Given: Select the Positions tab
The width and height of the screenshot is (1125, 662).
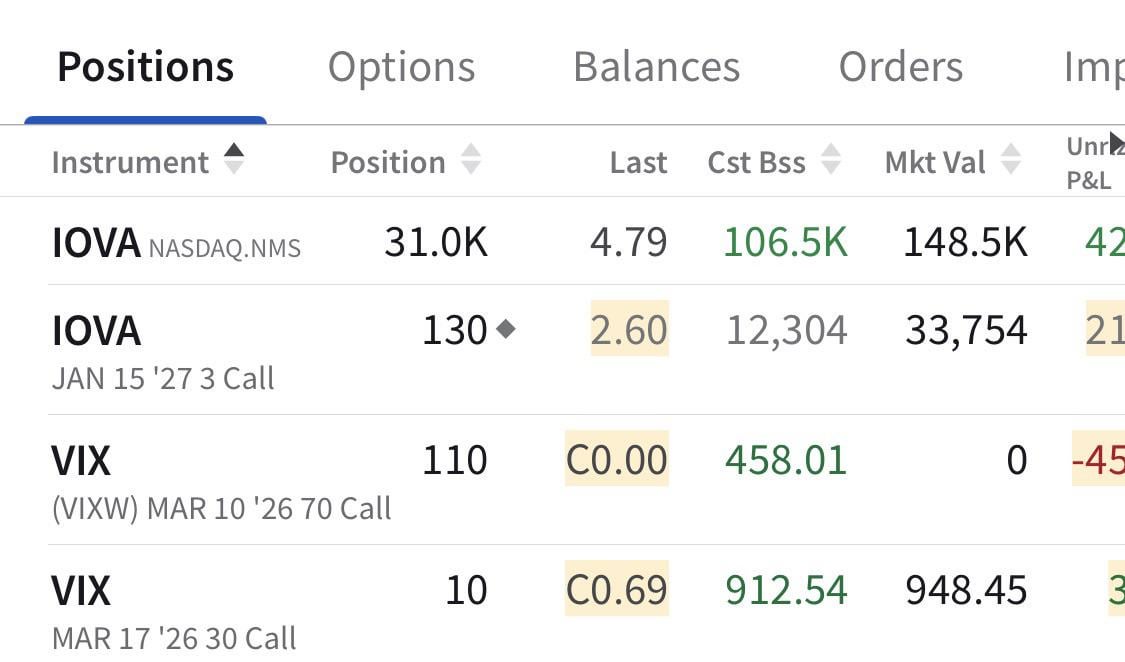Looking at the screenshot, I should click(145, 67).
